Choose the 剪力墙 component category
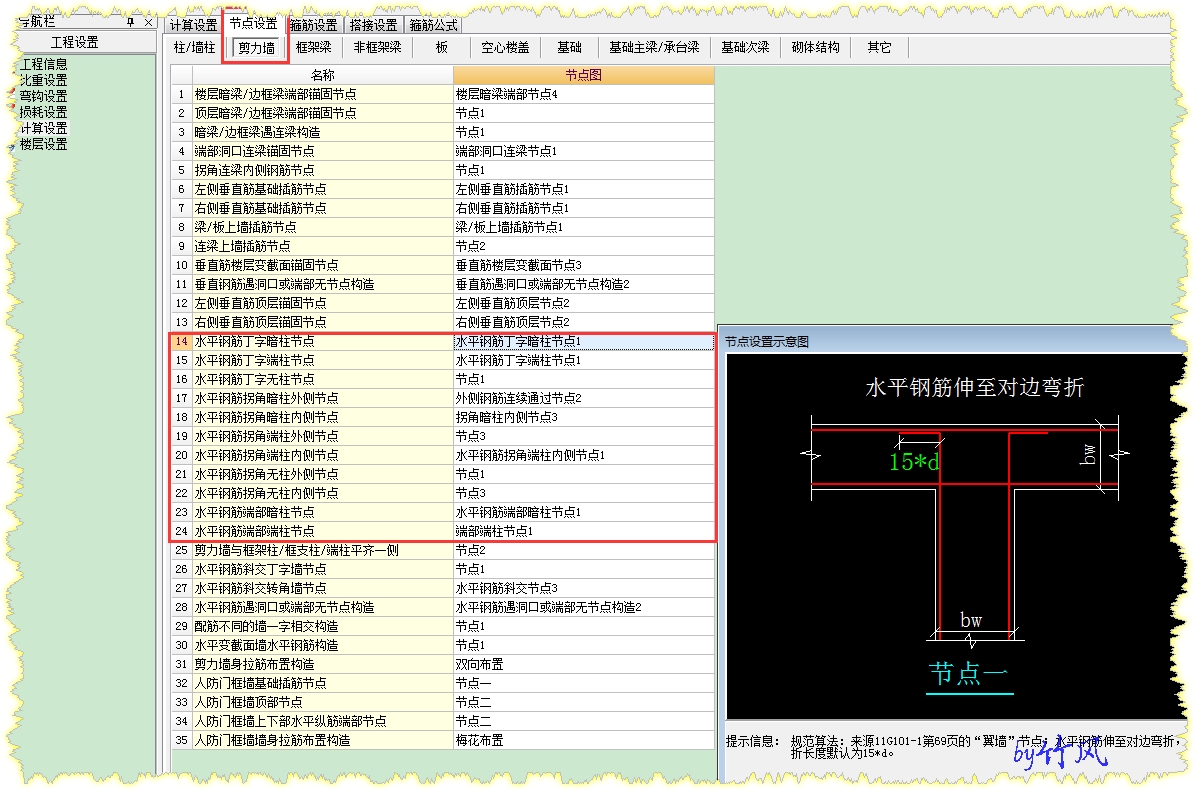 coord(257,47)
